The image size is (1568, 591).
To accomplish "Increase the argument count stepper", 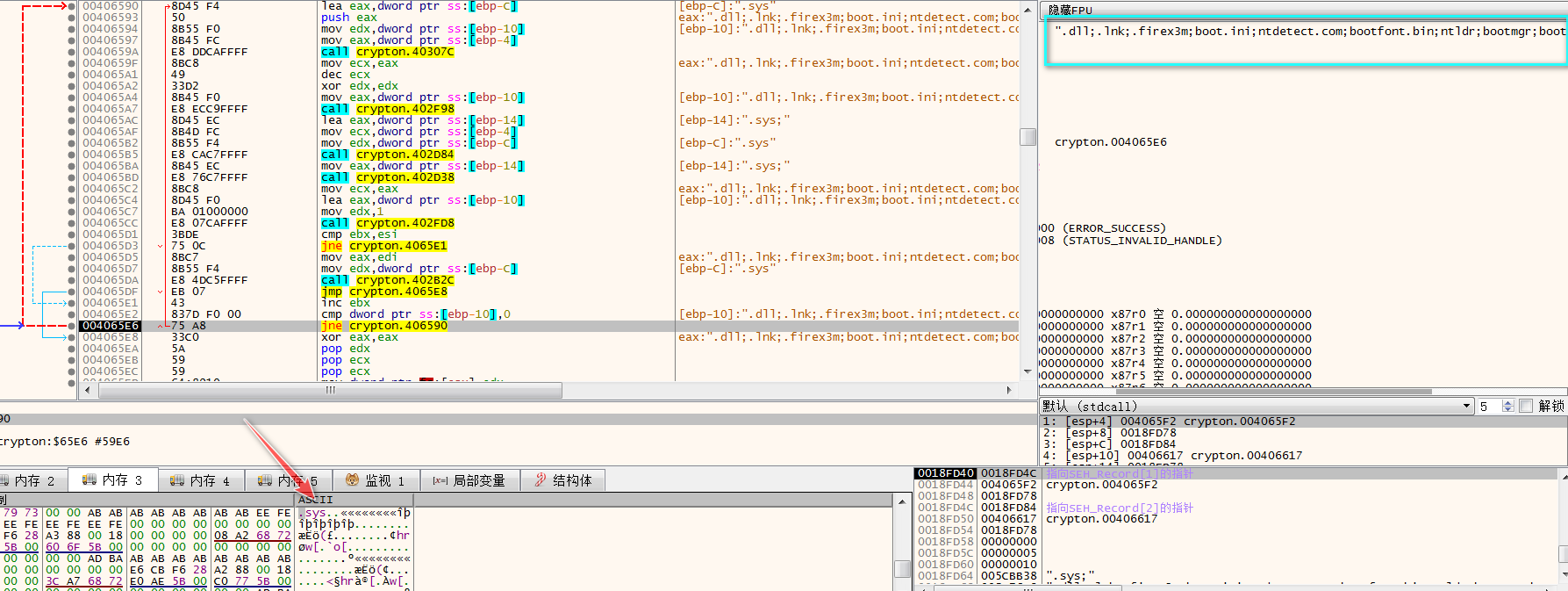I will click(1507, 403).
